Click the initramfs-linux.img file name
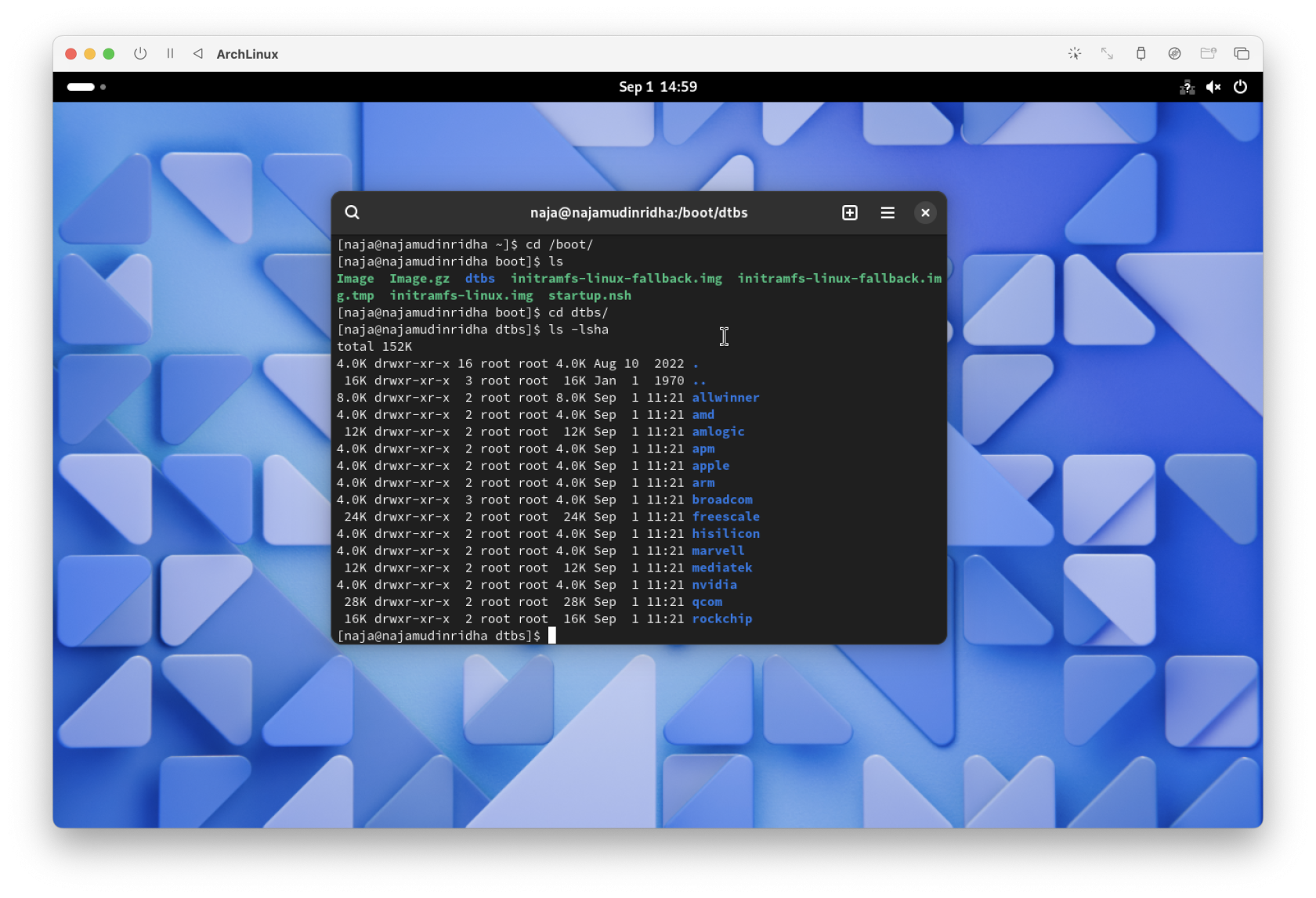Image resolution: width=1316 pixels, height=898 pixels. pyautogui.click(x=461, y=296)
